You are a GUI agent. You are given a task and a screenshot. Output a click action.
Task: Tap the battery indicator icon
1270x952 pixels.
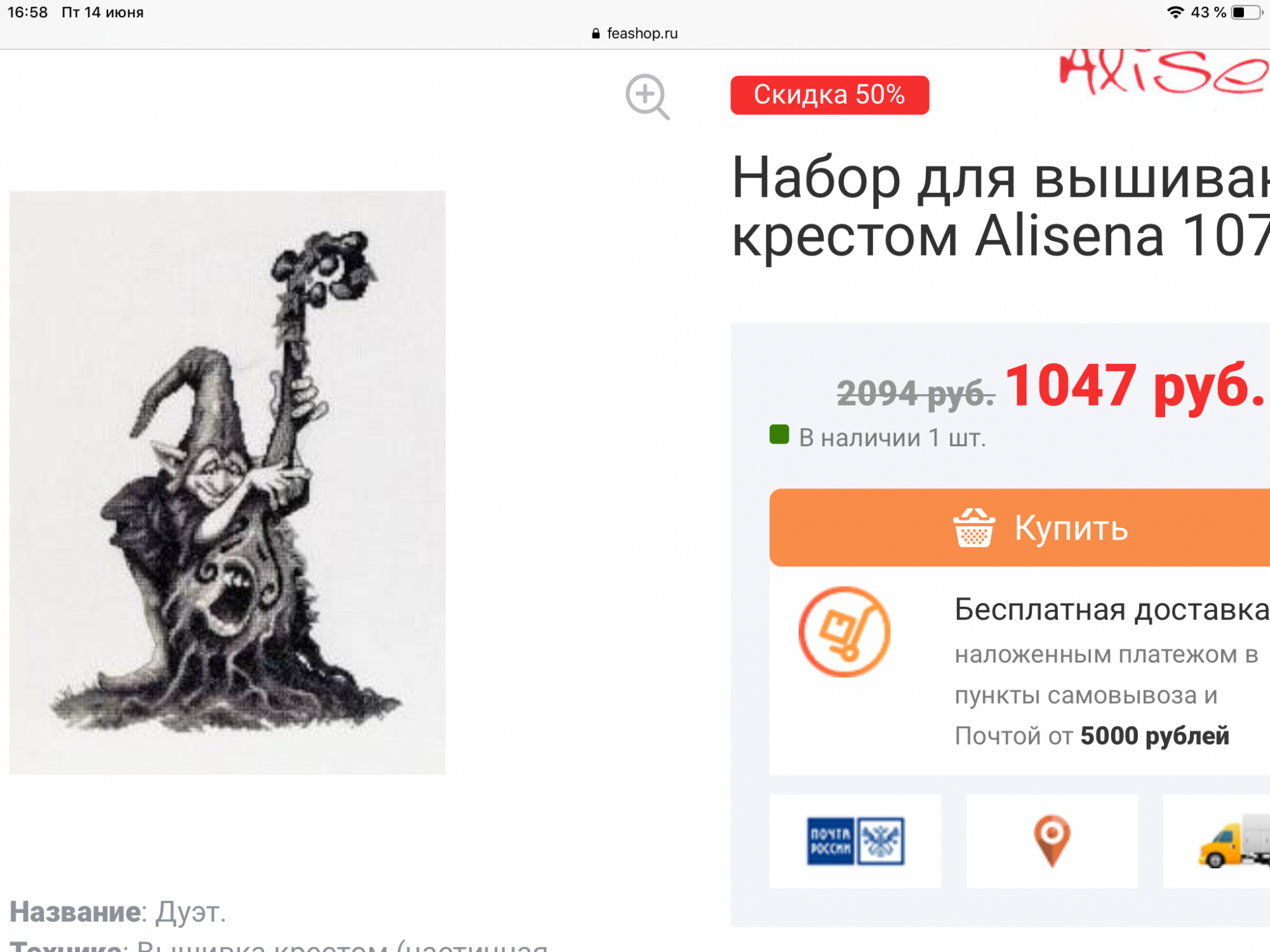(x=1247, y=12)
